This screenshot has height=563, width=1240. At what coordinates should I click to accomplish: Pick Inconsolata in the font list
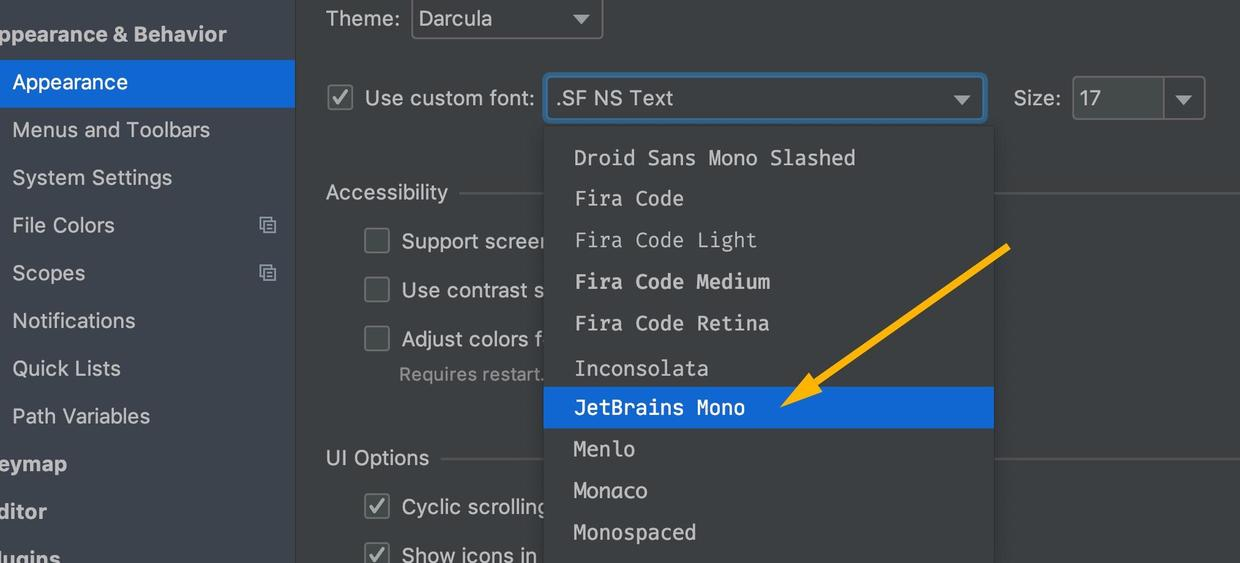point(641,368)
